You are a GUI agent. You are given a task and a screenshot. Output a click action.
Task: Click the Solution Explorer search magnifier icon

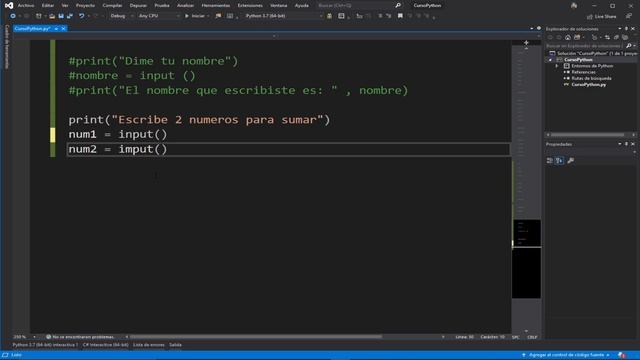point(628,46)
